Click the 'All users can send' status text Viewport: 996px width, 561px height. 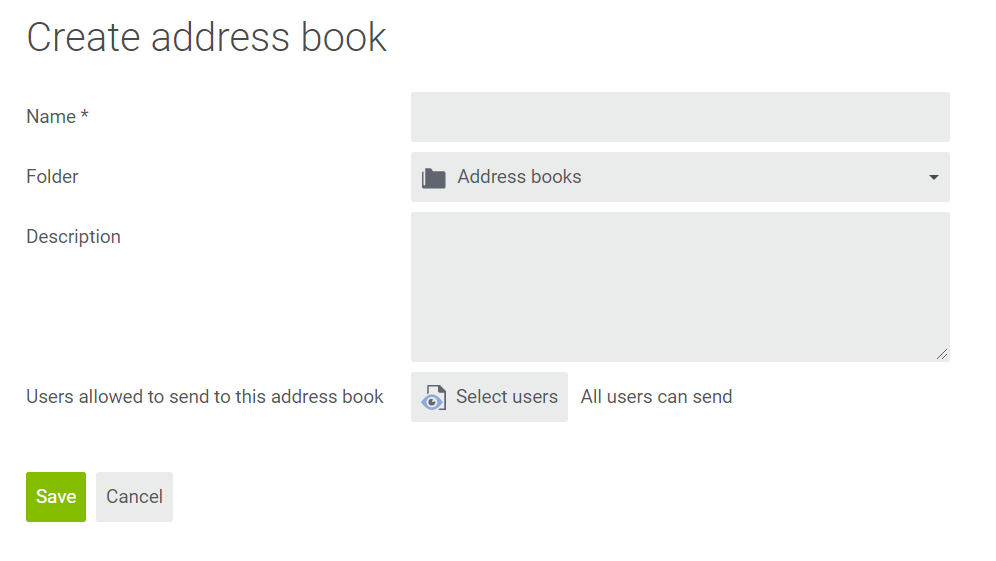[656, 397]
